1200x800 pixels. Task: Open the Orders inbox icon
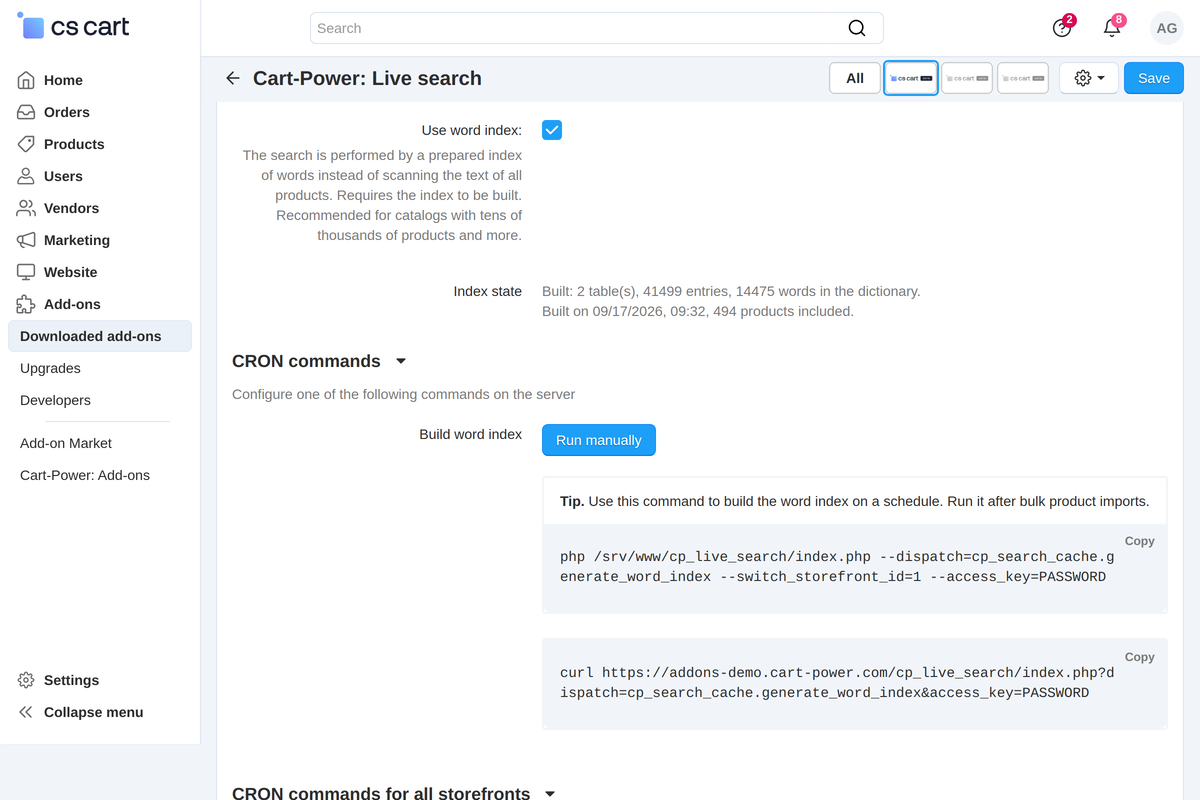tap(26, 112)
